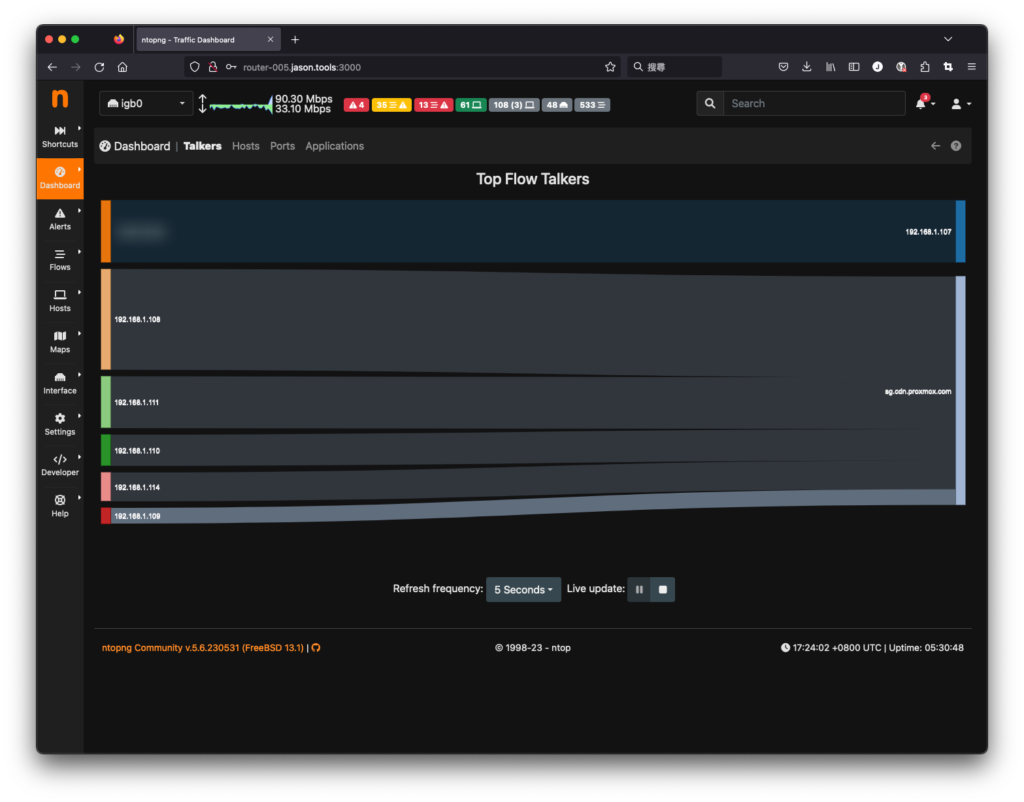The width and height of the screenshot is (1024, 802).
Task: Open the 5 Seconds refresh frequency dropdown
Action: (x=523, y=589)
